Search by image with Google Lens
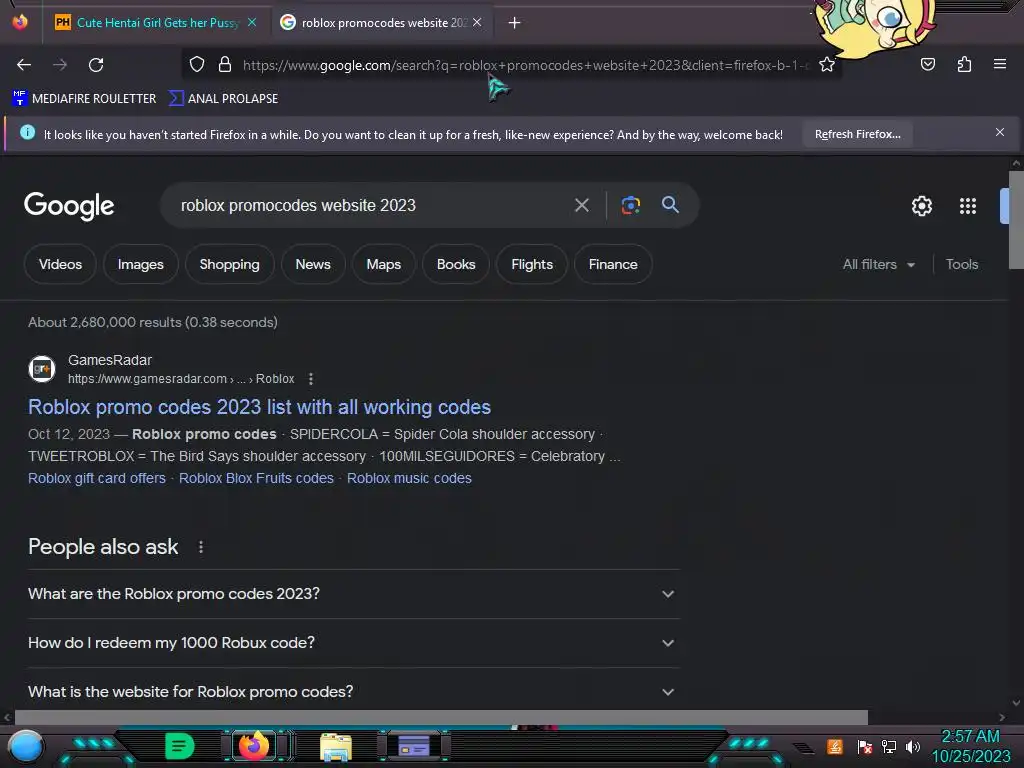 coord(630,205)
